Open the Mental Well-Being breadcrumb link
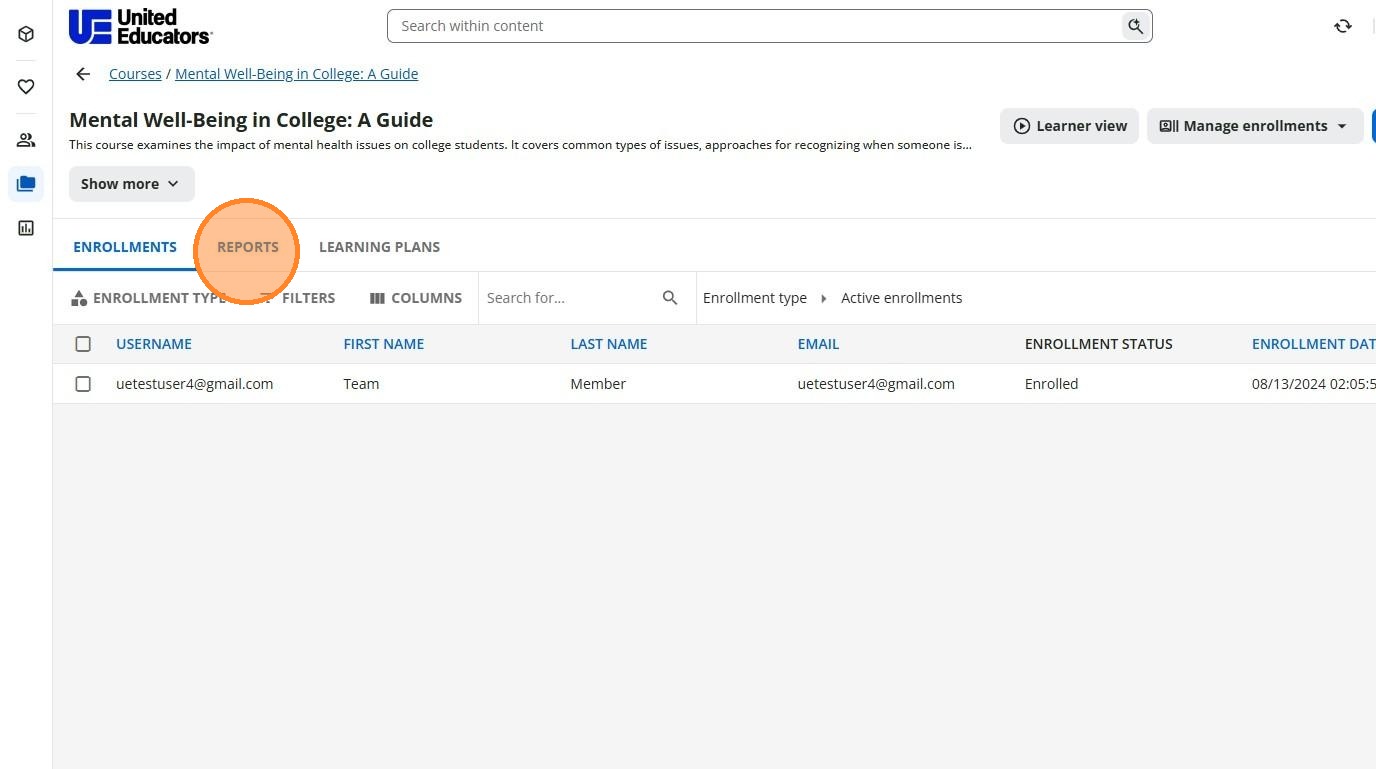Viewport: 1376px width, 769px height. 297,74
